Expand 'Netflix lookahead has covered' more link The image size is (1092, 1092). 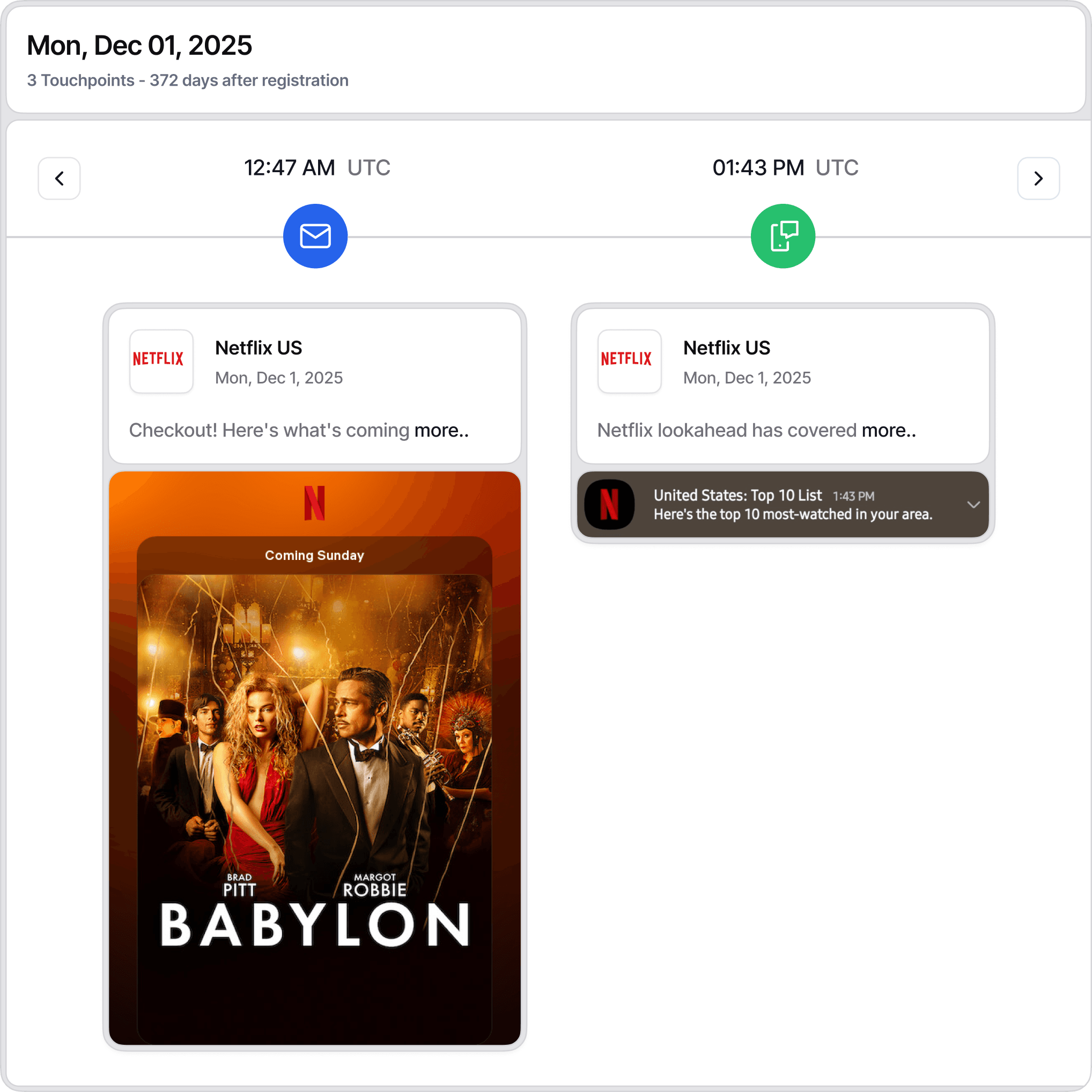[888, 430]
